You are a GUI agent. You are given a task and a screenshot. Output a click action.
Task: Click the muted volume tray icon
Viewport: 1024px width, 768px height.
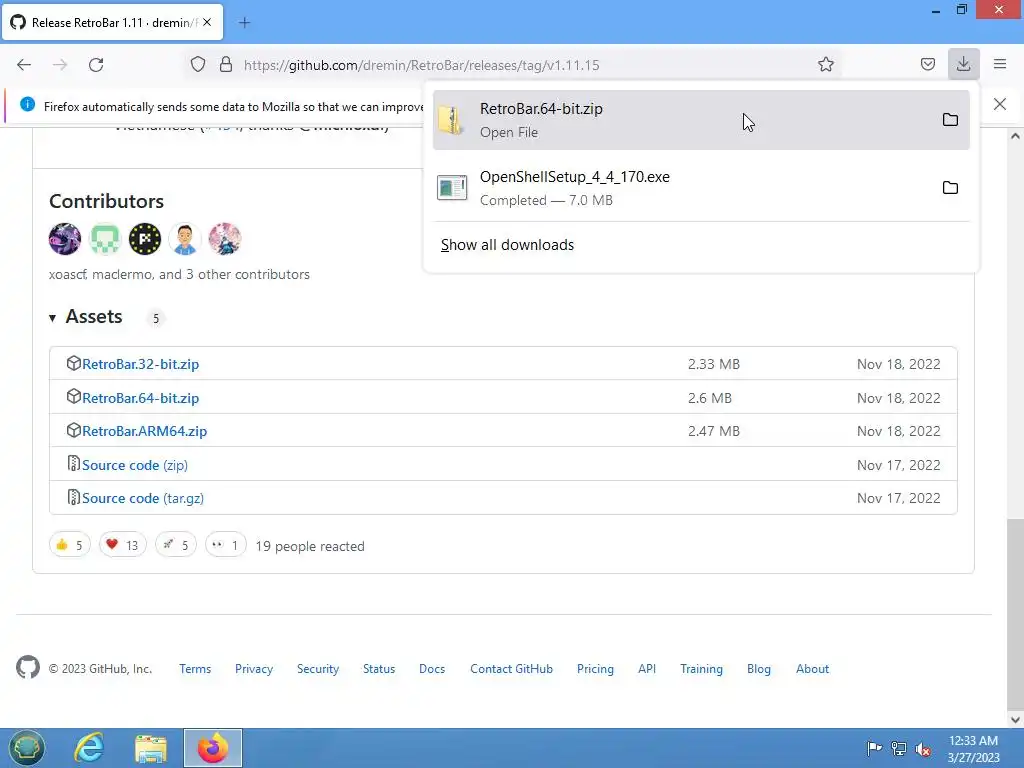pos(923,748)
